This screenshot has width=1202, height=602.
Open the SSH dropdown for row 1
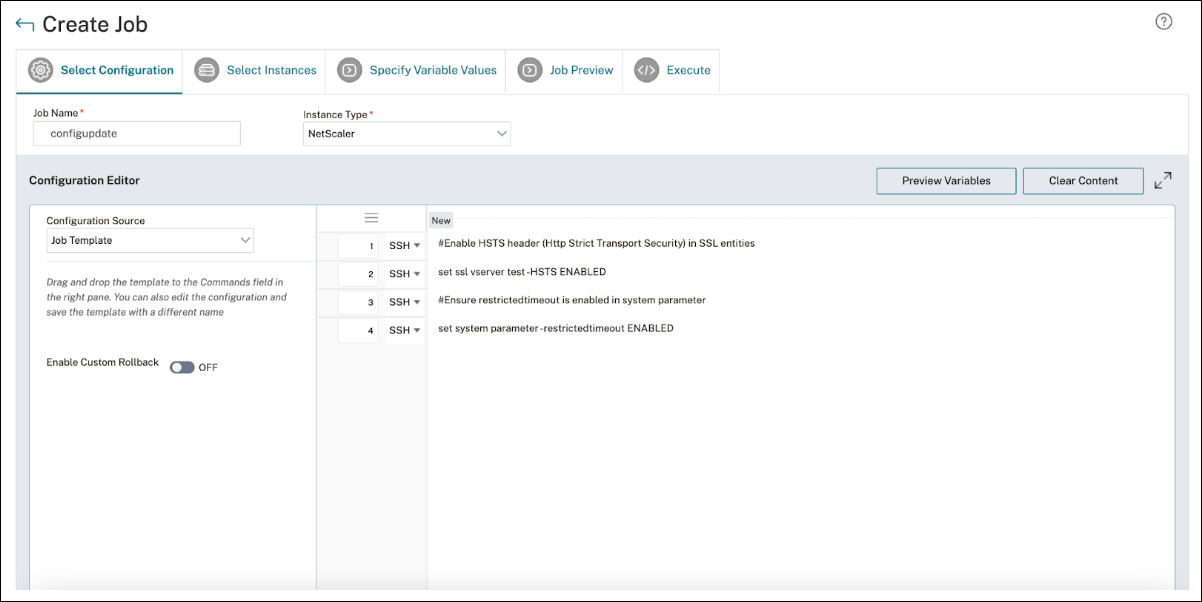(404, 245)
